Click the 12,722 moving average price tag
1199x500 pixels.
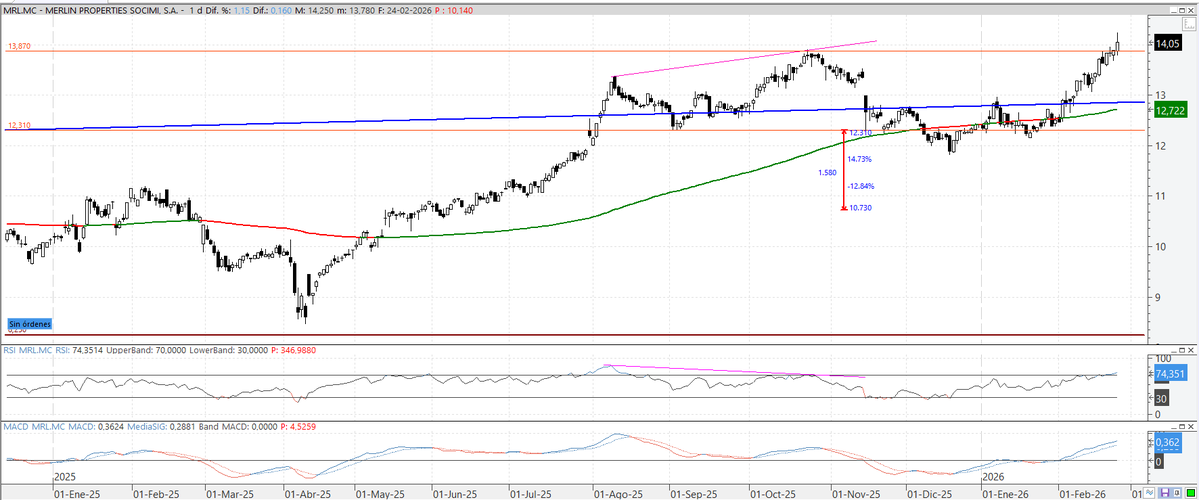[1170, 111]
